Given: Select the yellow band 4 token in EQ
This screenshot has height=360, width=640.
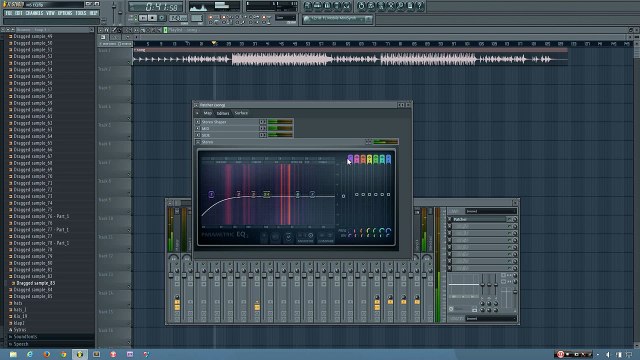Looking at the screenshot, I should click(369, 159).
